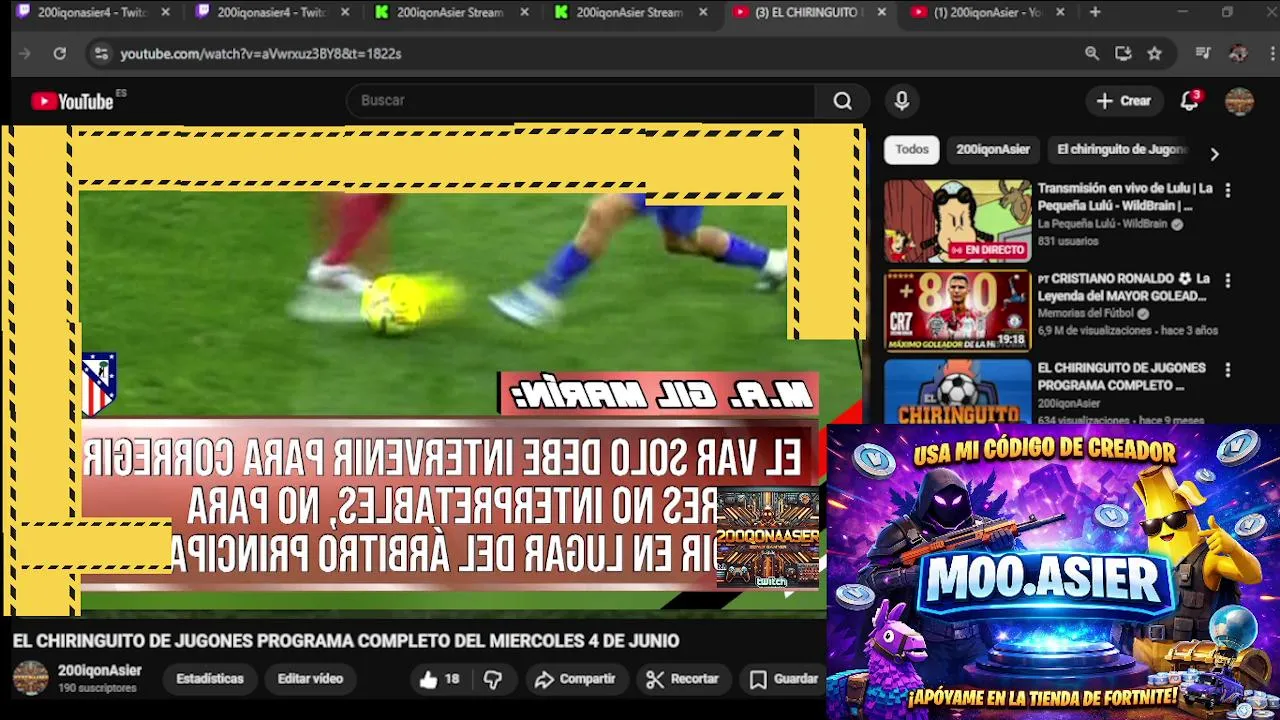Viewport: 1280px width, 720px height.
Task: Open YouTube account avatar menu
Action: tap(1240, 101)
